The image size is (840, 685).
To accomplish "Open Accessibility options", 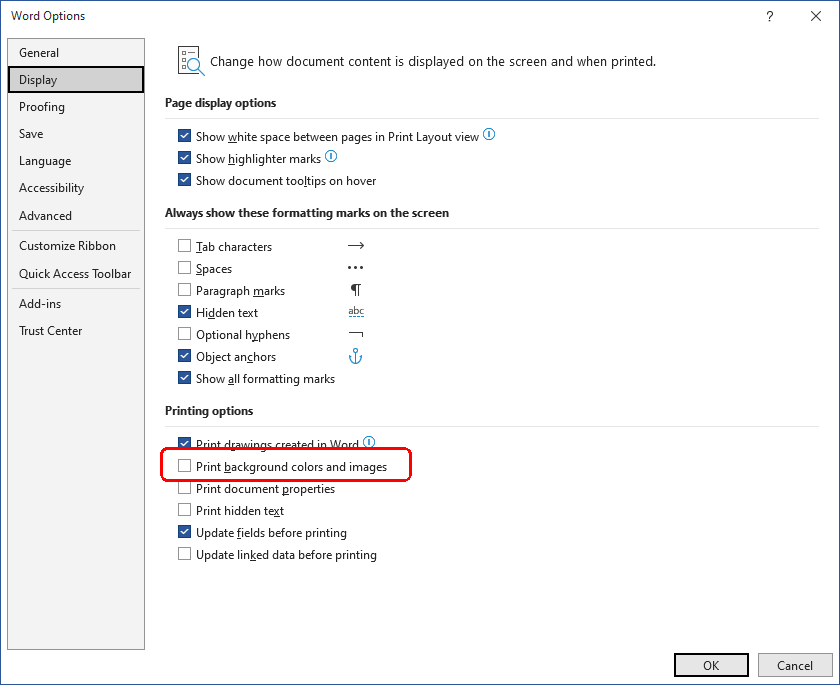I will [76, 187].
